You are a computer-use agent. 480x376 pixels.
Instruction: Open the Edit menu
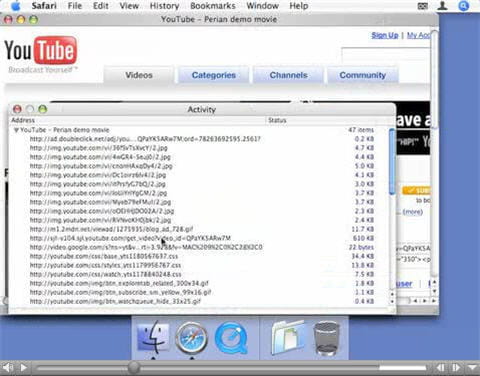[100, 6]
